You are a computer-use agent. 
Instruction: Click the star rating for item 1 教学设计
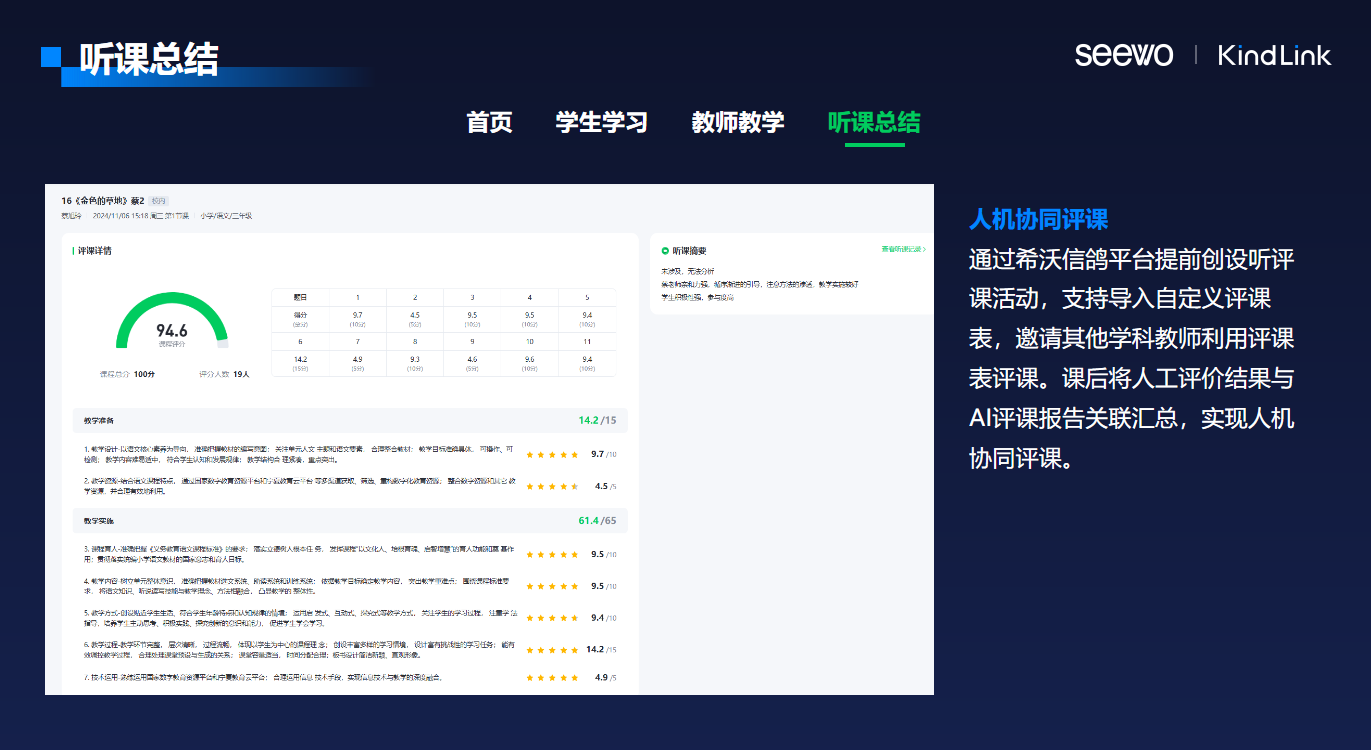click(552, 454)
